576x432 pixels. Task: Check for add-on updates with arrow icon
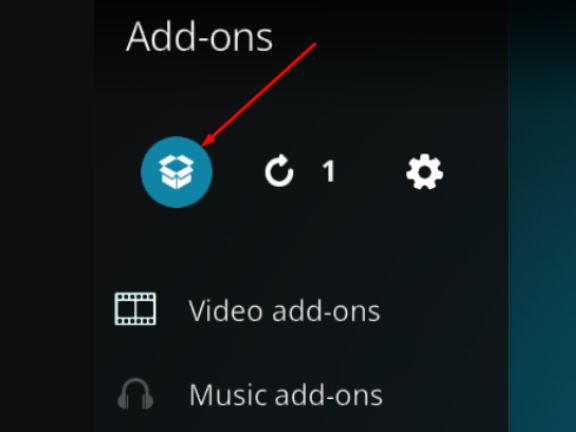tap(280, 170)
